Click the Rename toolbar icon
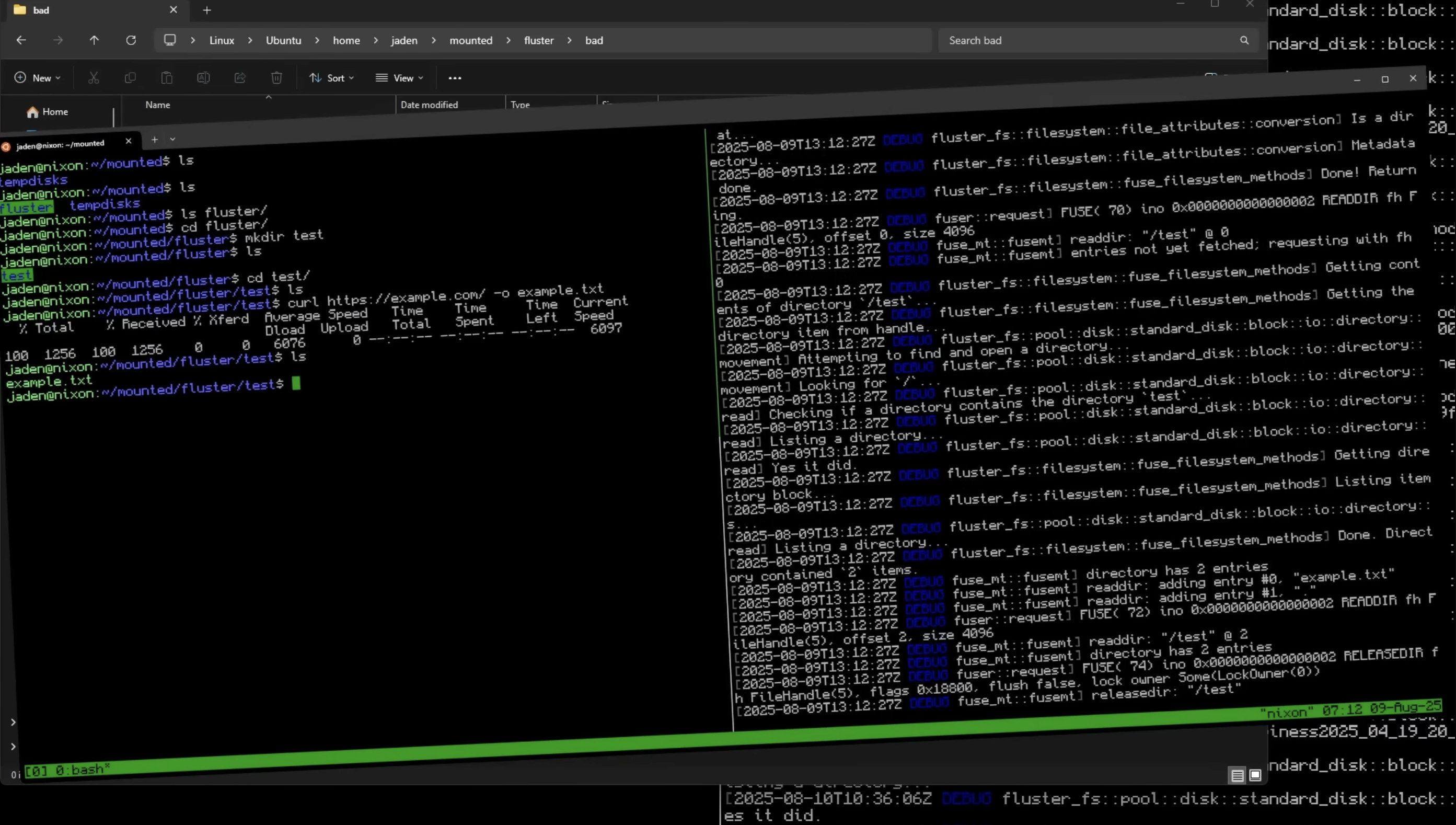Screen dimensions: 1456x825 pyautogui.click(x=203, y=77)
